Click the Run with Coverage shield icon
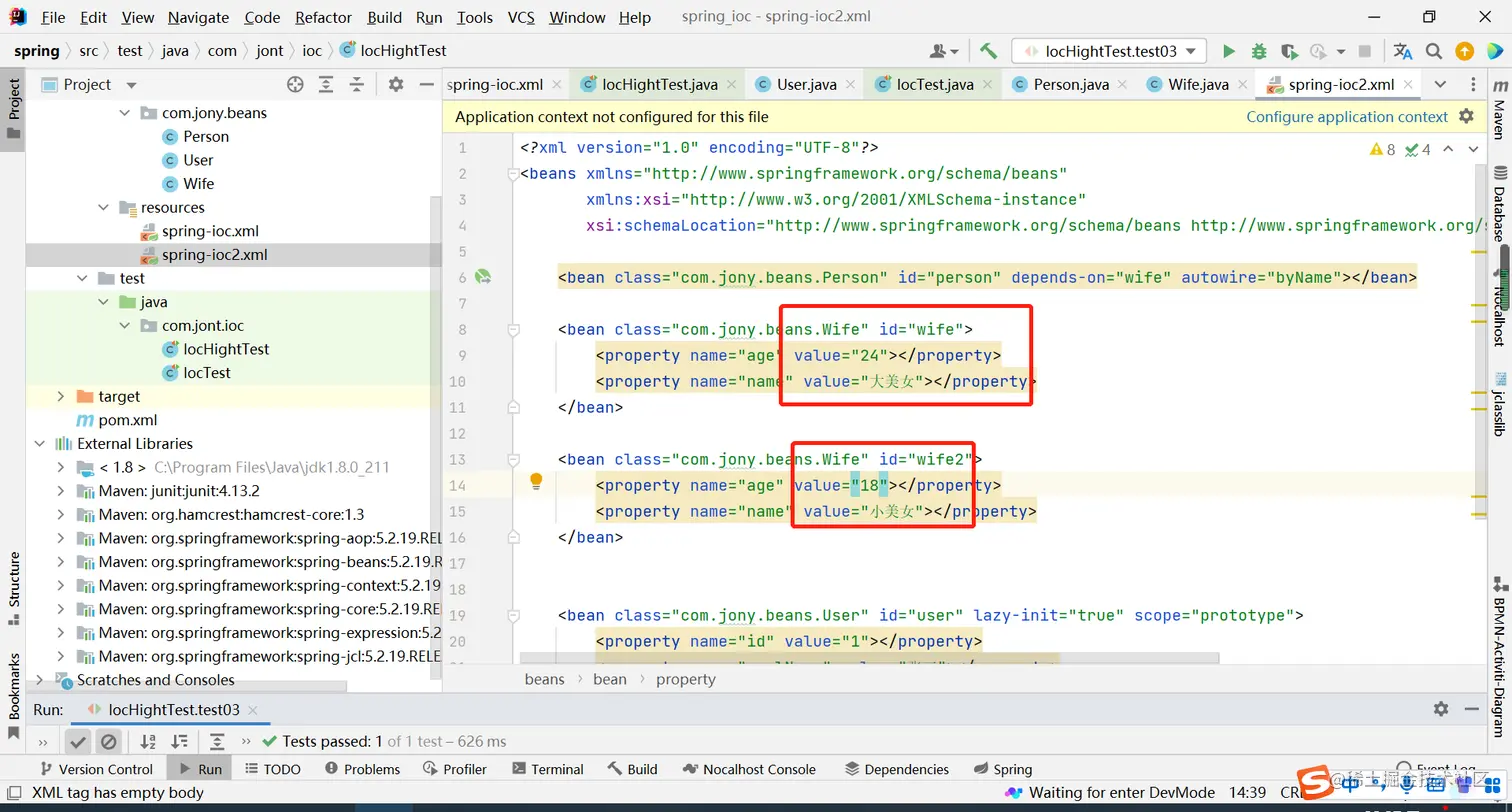The height and width of the screenshot is (812, 1512). click(x=1289, y=51)
